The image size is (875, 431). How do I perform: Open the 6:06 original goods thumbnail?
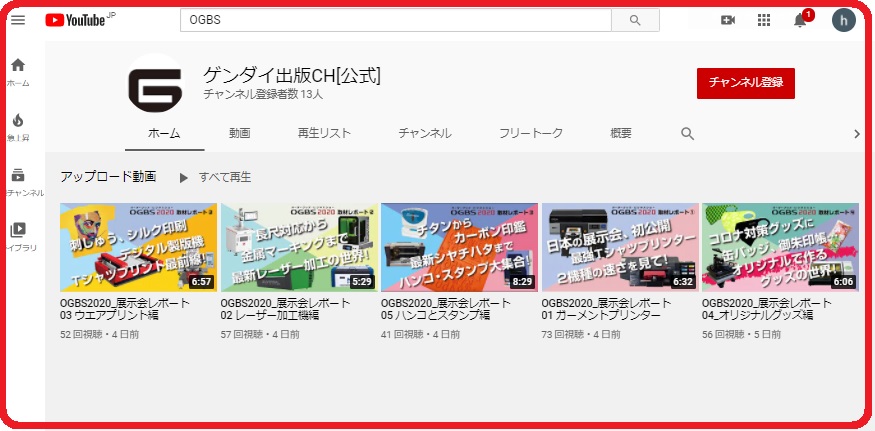click(x=780, y=247)
